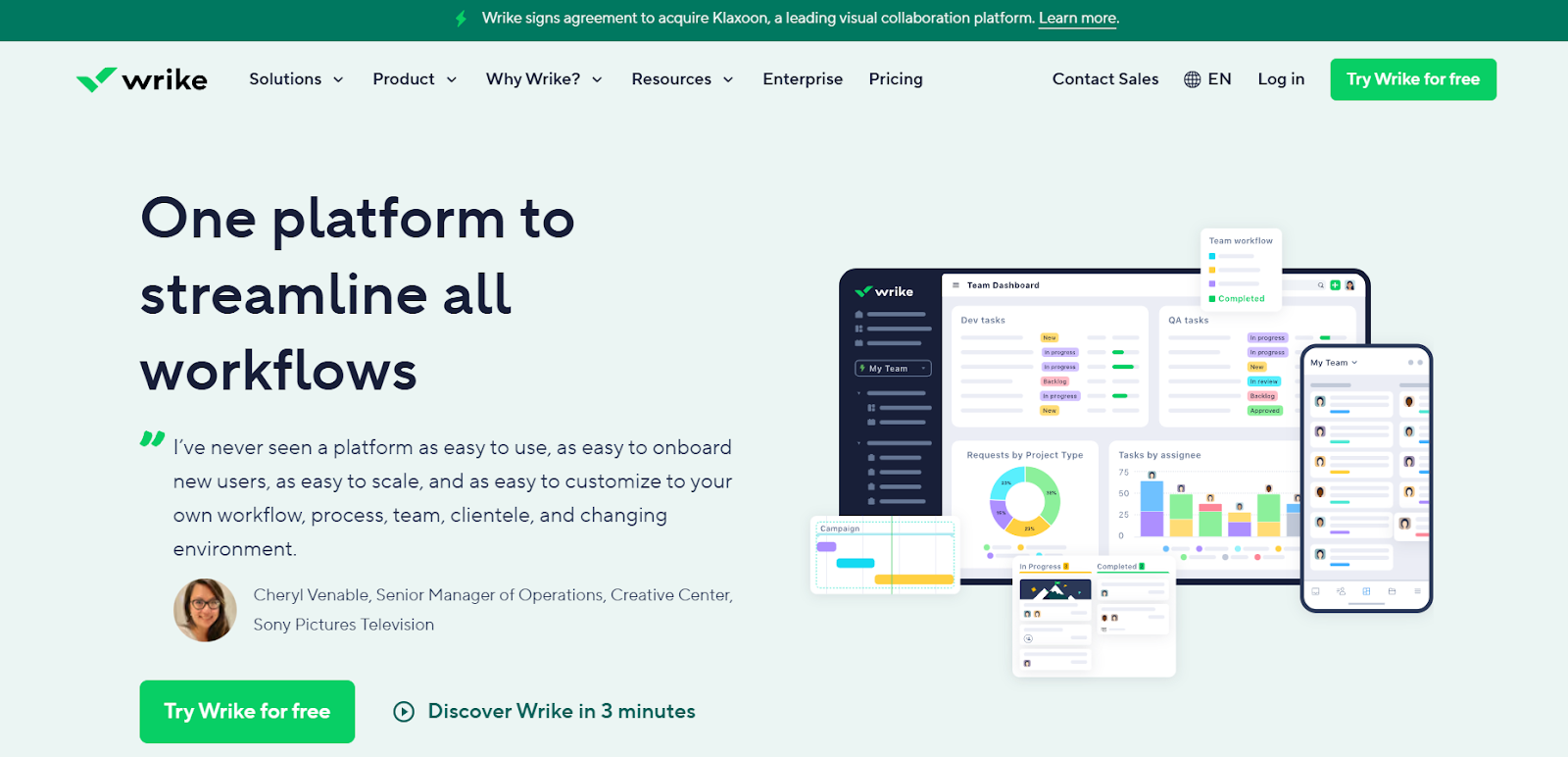Click the 'Dev tasks' heading in the illustration
Viewport: 1568px width, 757px height.
[x=983, y=321]
